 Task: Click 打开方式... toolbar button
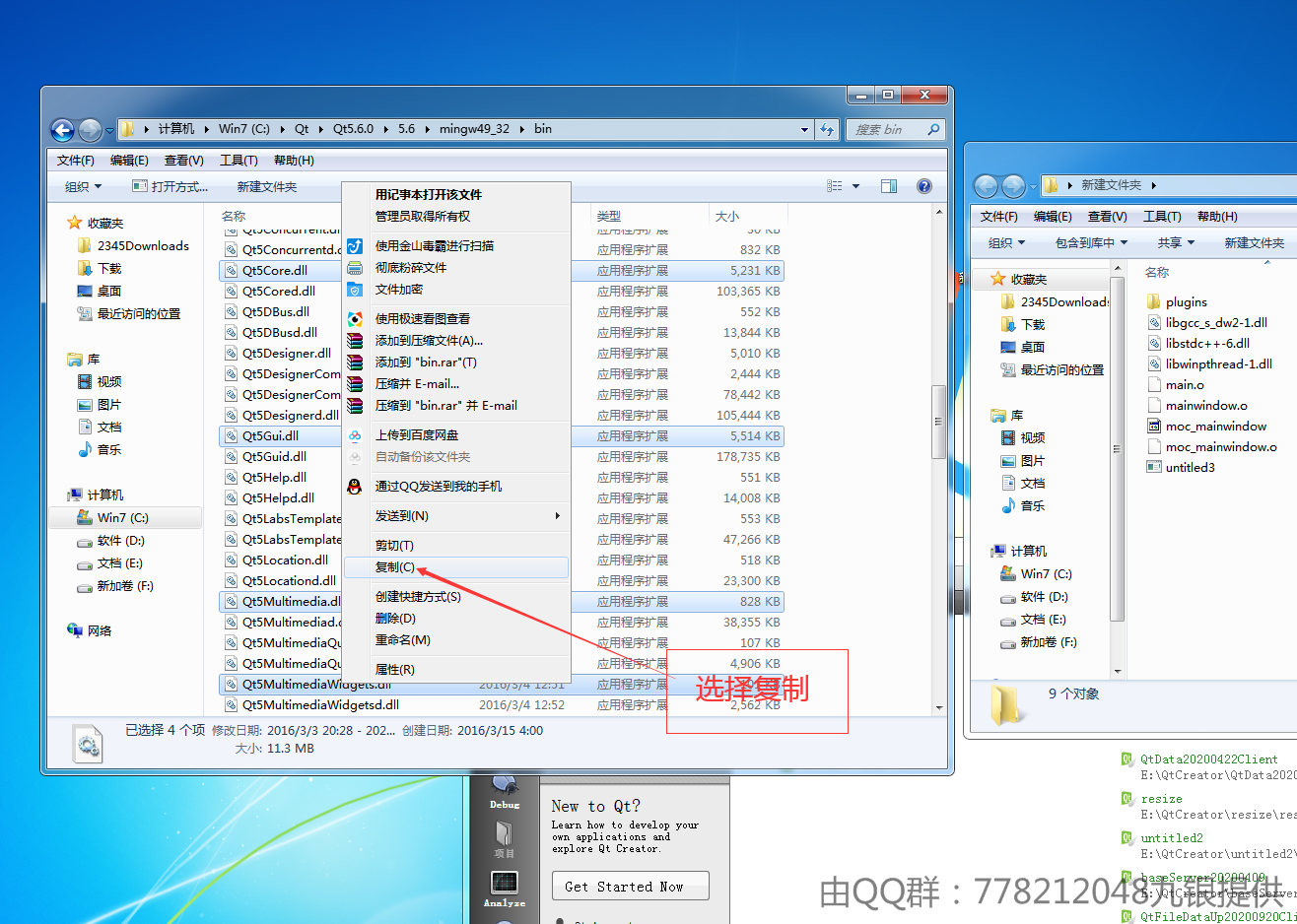click(x=171, y=186)
